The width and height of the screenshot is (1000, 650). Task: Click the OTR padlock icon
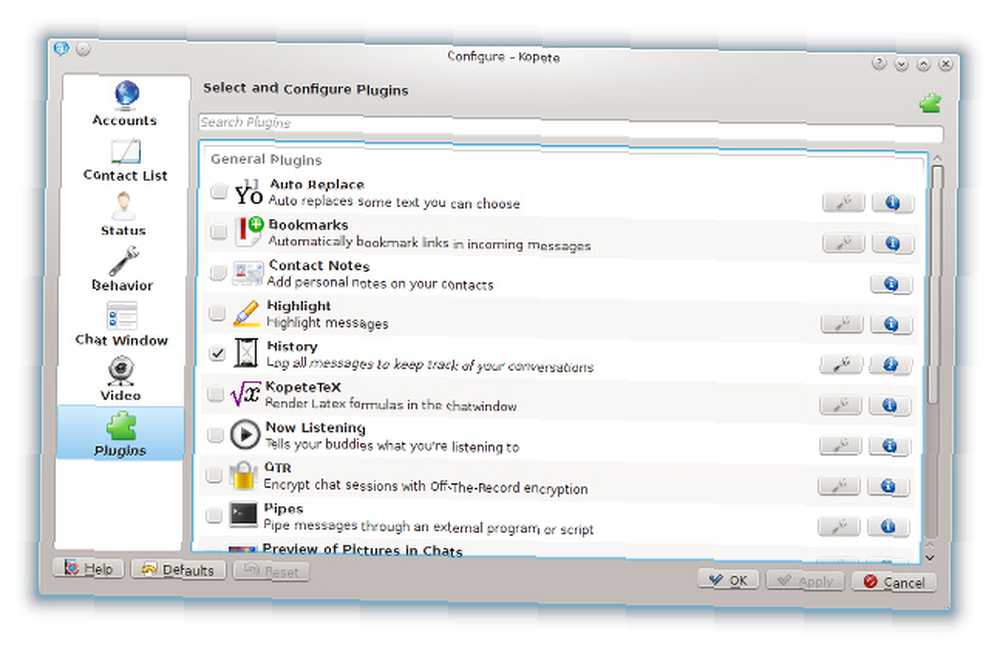244,475
